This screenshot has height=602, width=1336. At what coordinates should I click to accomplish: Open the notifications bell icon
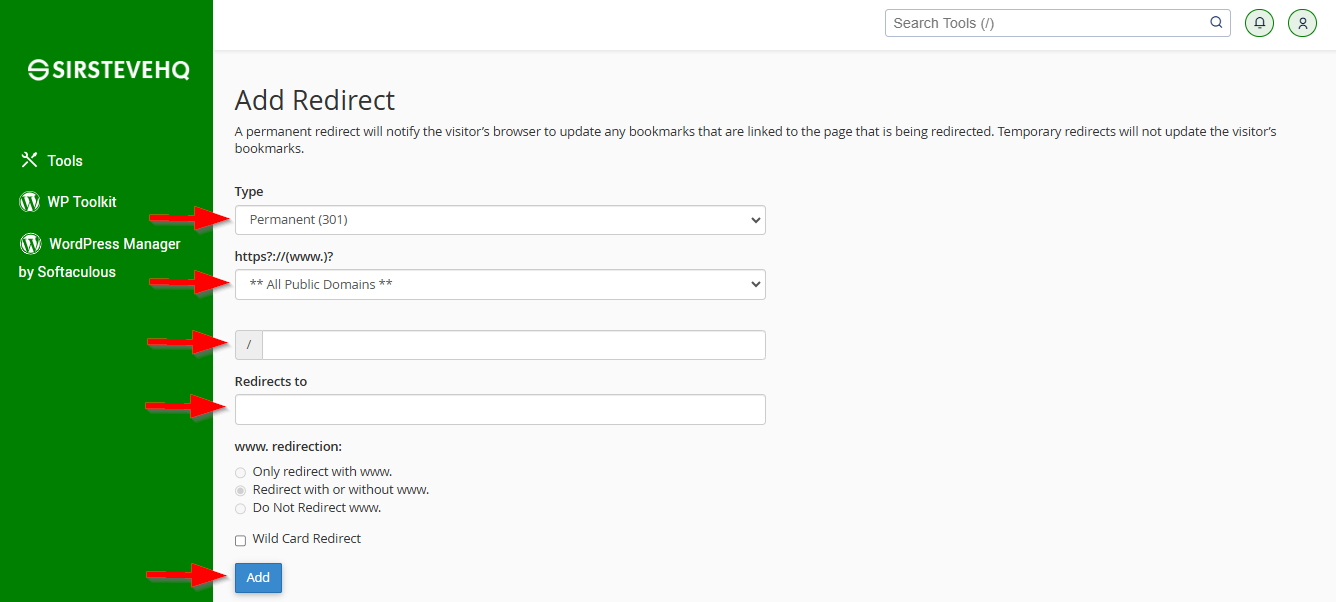[1259, 23]
